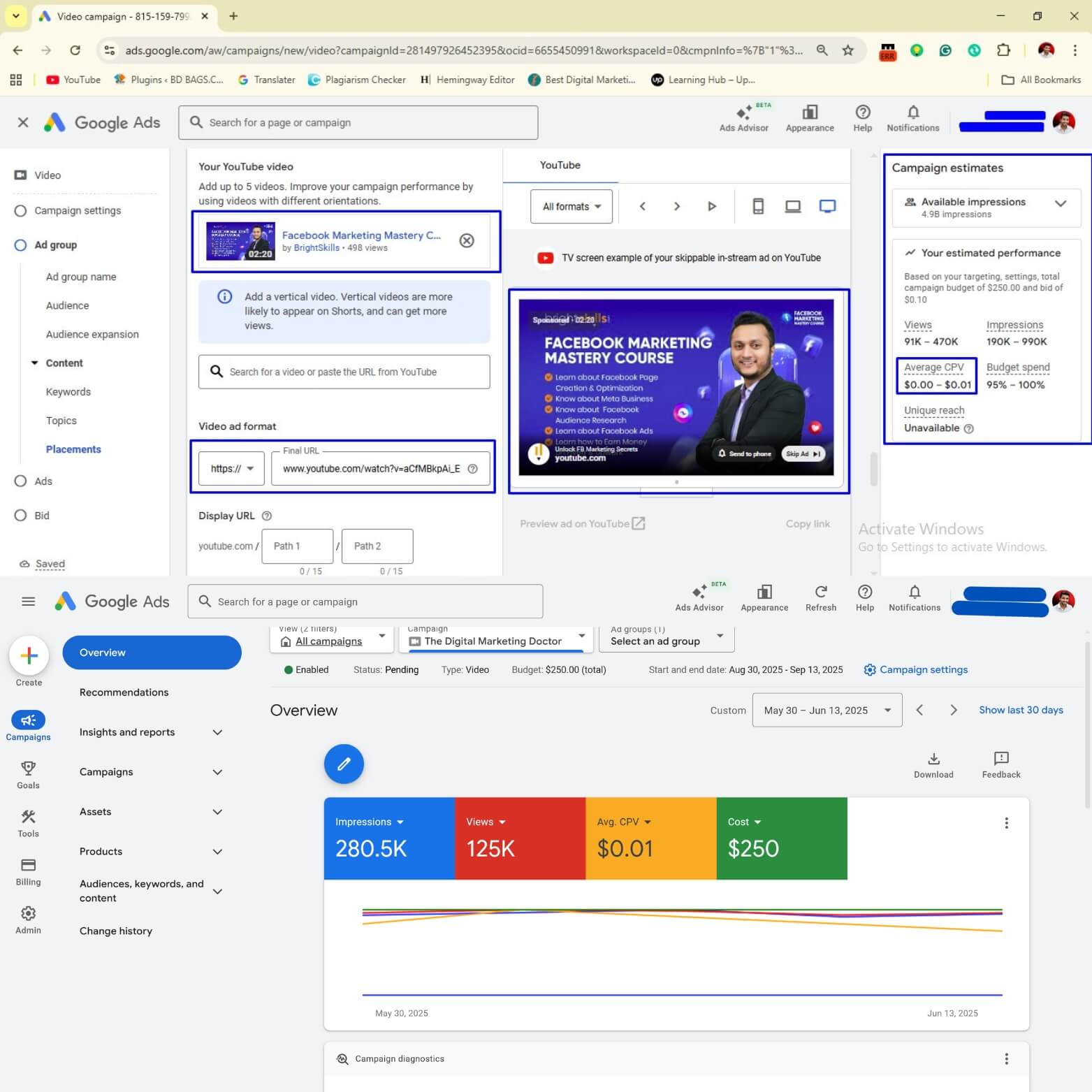
Task: Select the Campaign settings step radio circle
Action: [20, 210]
